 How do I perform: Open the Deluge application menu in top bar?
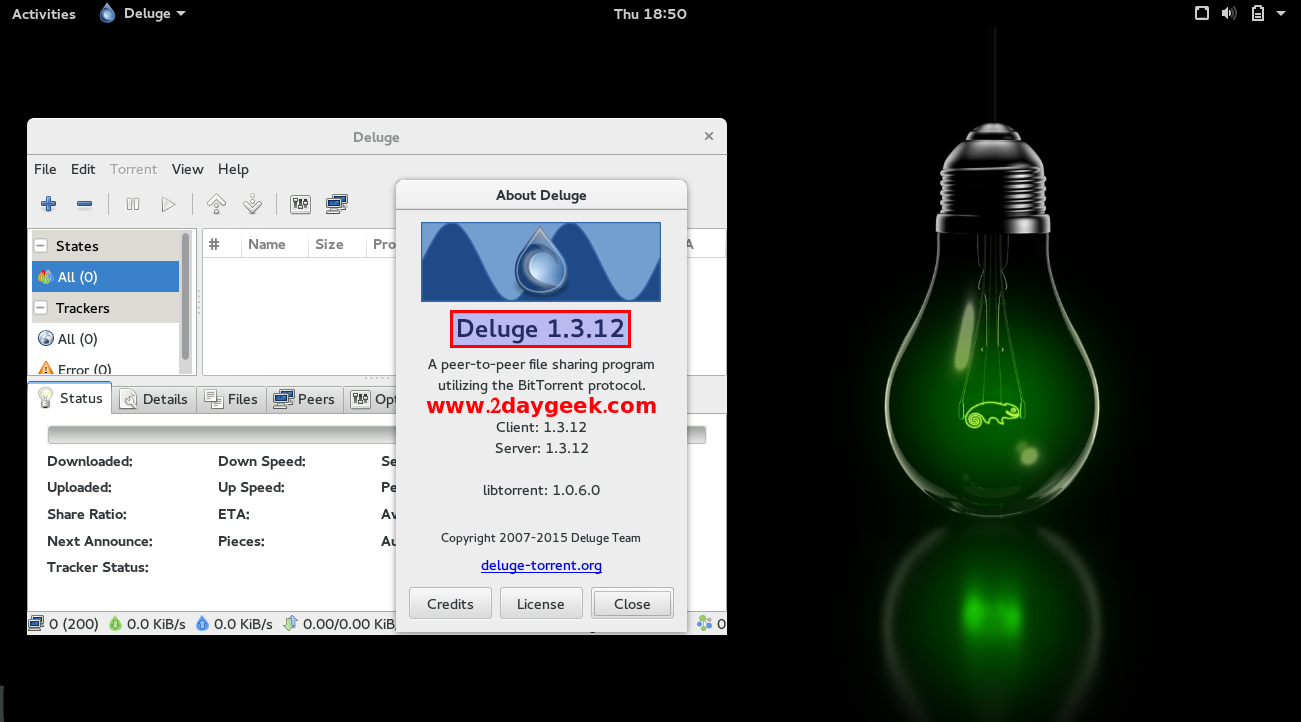point(143,14)
